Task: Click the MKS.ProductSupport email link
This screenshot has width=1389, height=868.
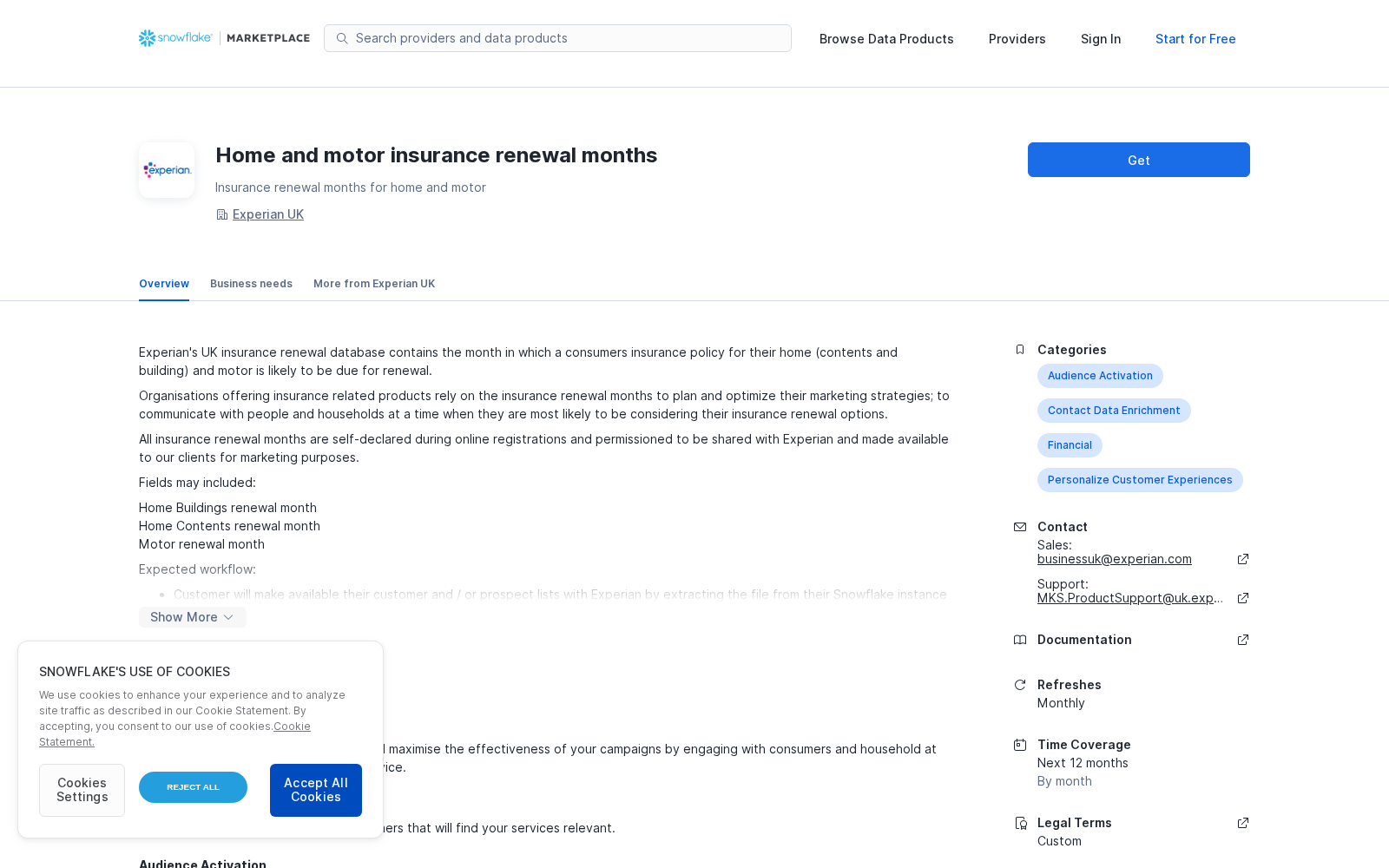Action: [1130, 598]
